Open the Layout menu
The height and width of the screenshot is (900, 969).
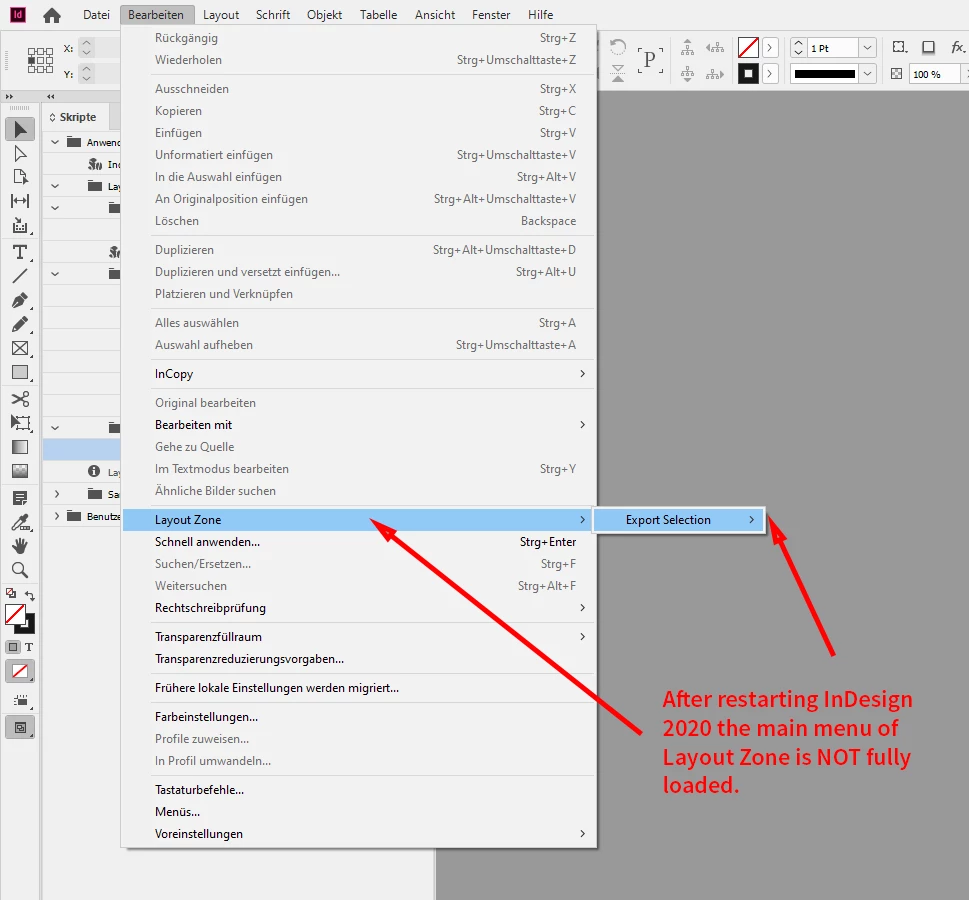coord(221,15)
